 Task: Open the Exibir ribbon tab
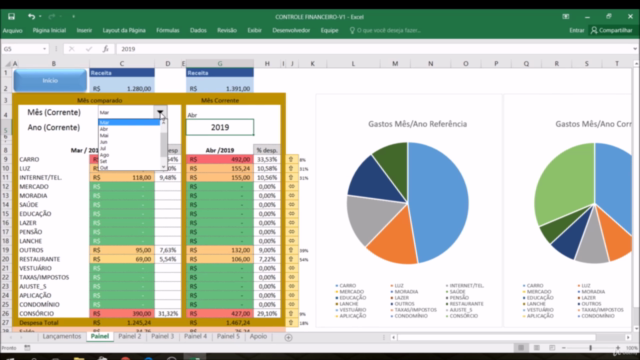click(254, 30)
